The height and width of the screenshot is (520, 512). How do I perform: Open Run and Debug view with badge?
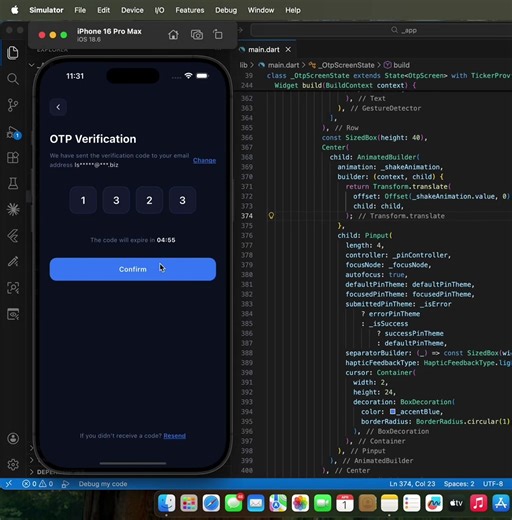point(13,132)
